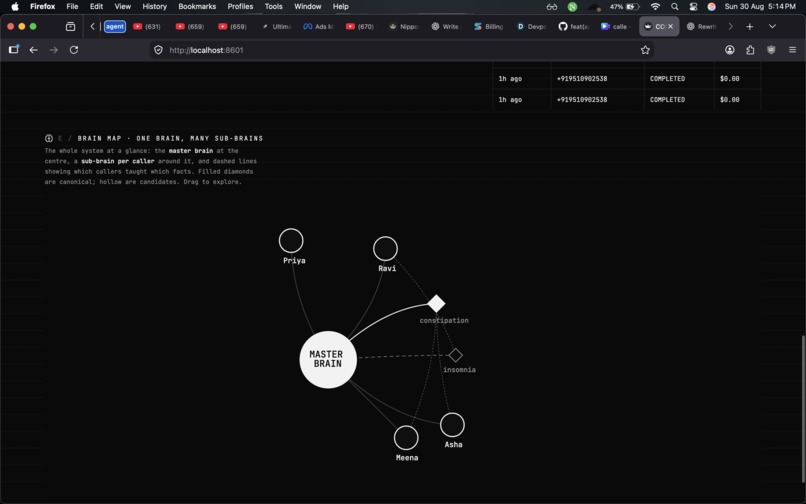This screenshot has height=504, width=806.
Task: Go back to previous page
Action: point(33,50)
